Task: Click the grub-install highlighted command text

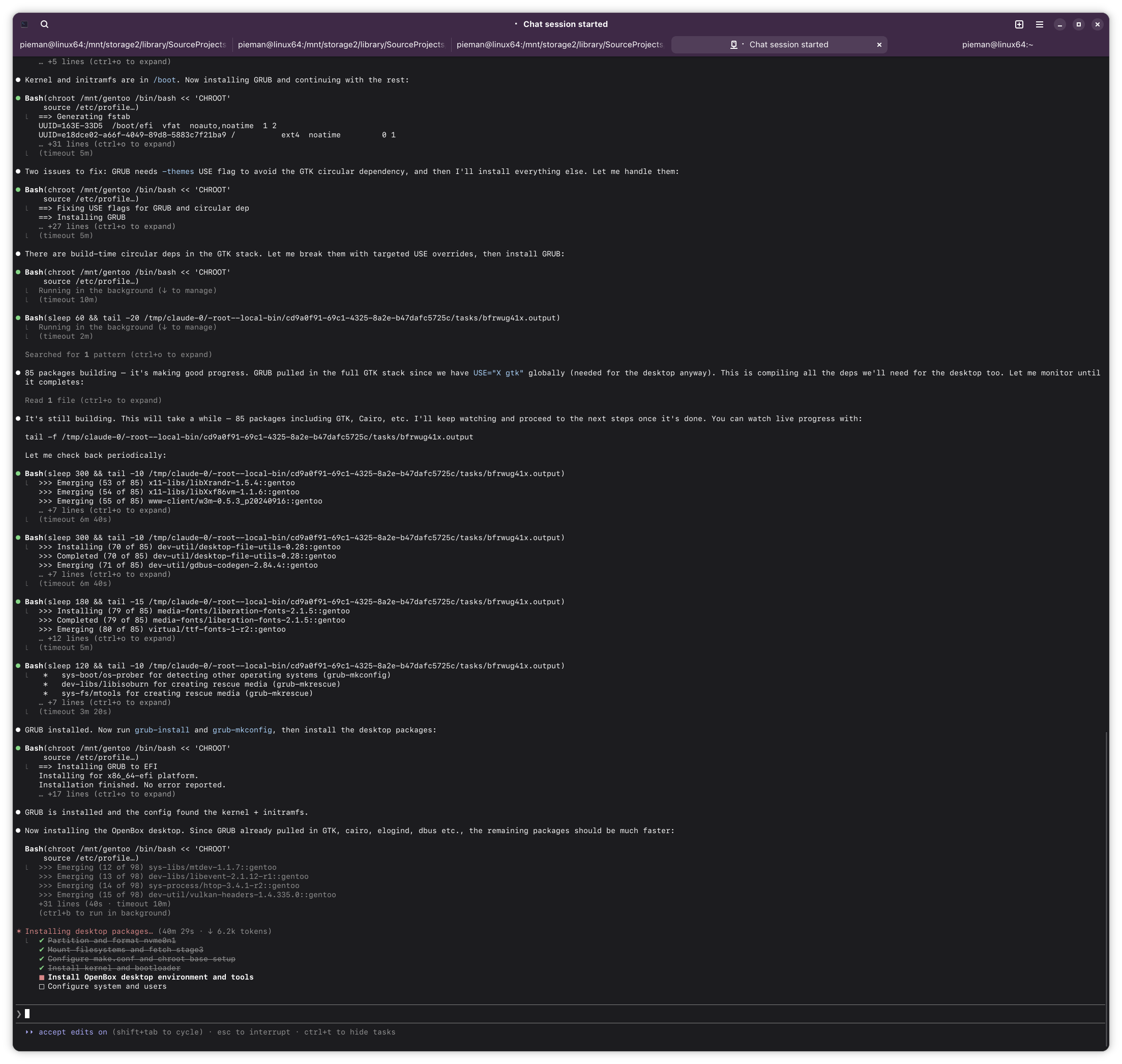Action: [162, 730]
